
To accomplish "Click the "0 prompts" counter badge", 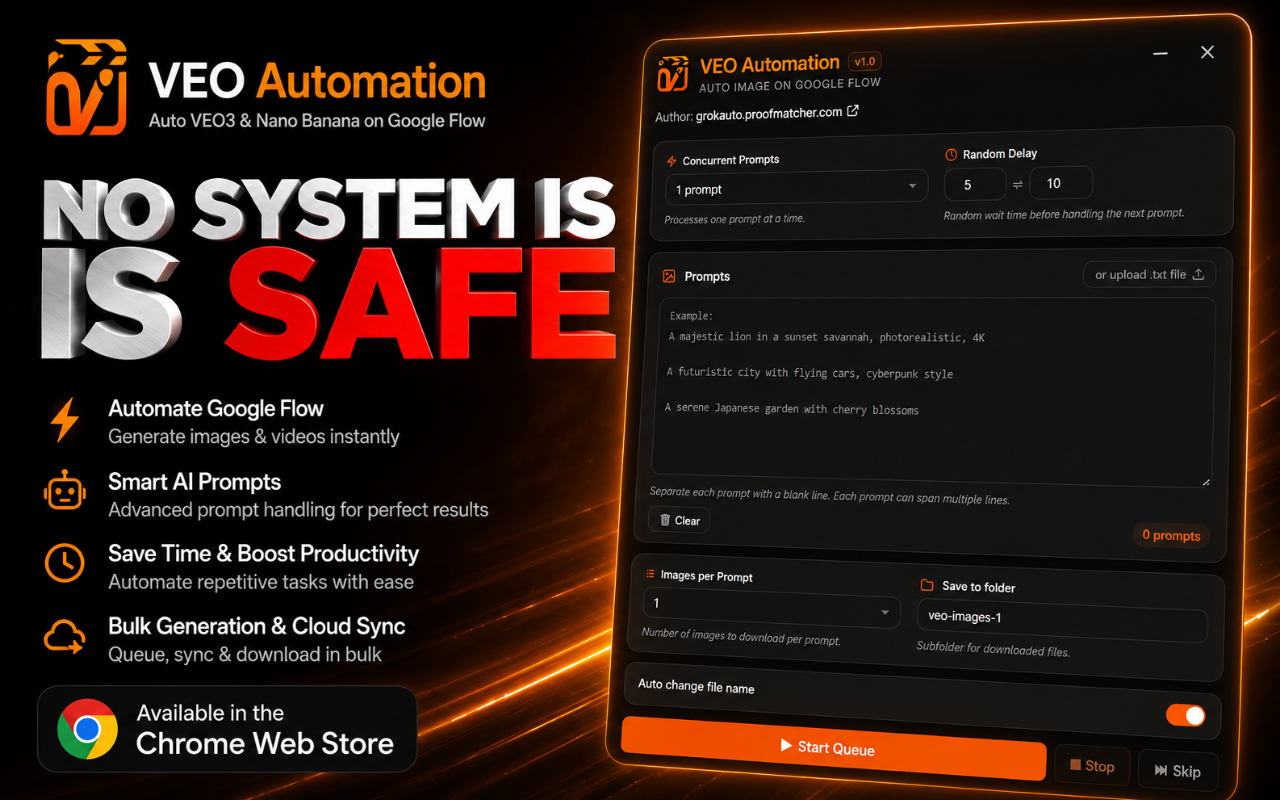I will click(1171, 535).
